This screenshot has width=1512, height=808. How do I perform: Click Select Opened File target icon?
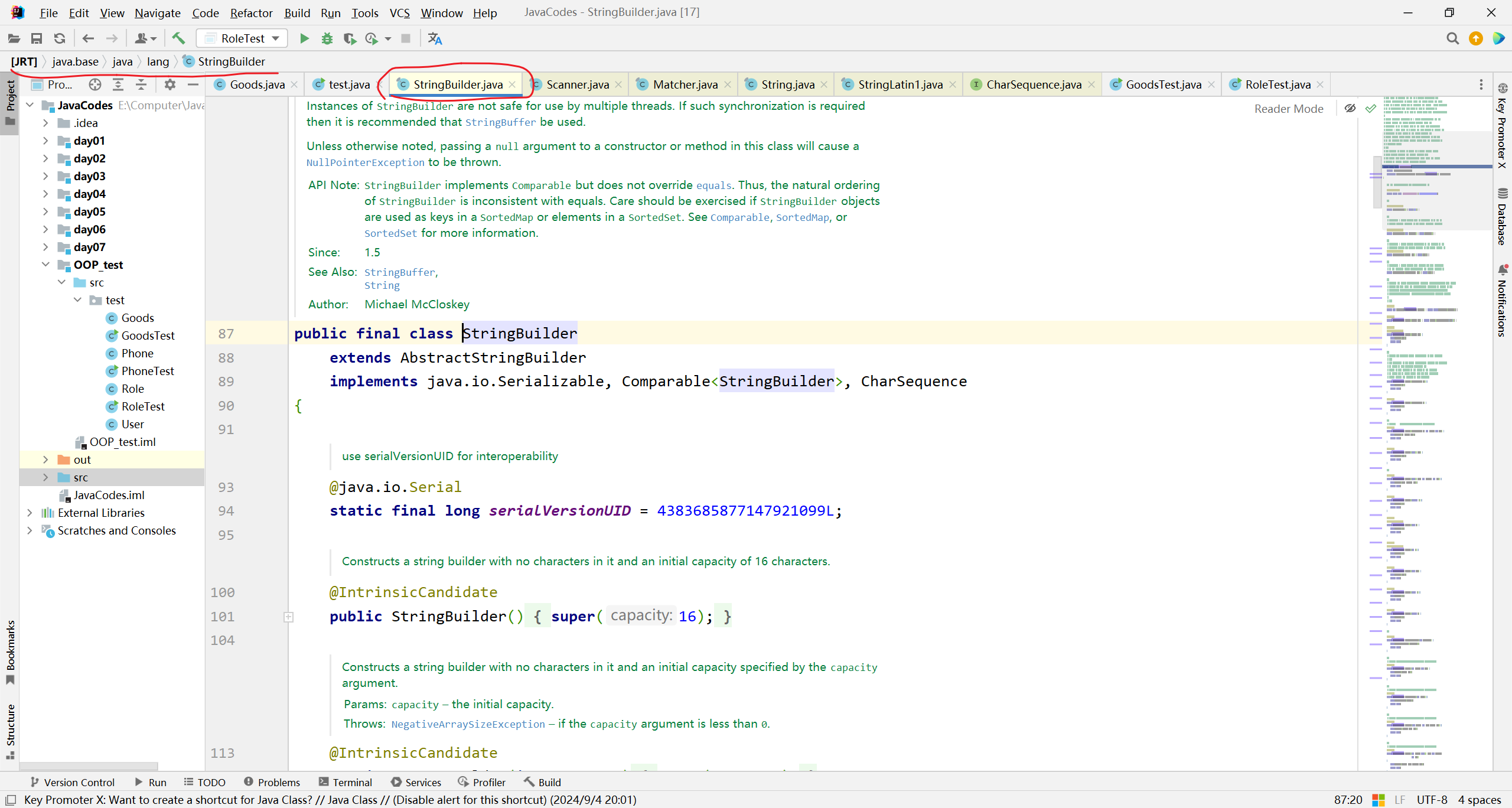pos(95,84)
